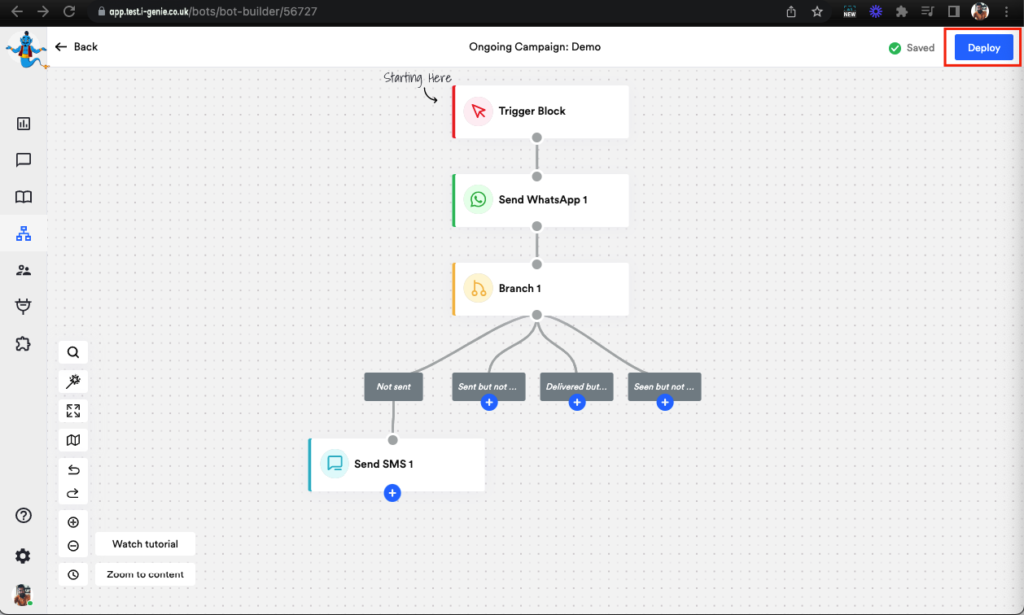Open the knowledge book sidebar icon

click(24, 197)
